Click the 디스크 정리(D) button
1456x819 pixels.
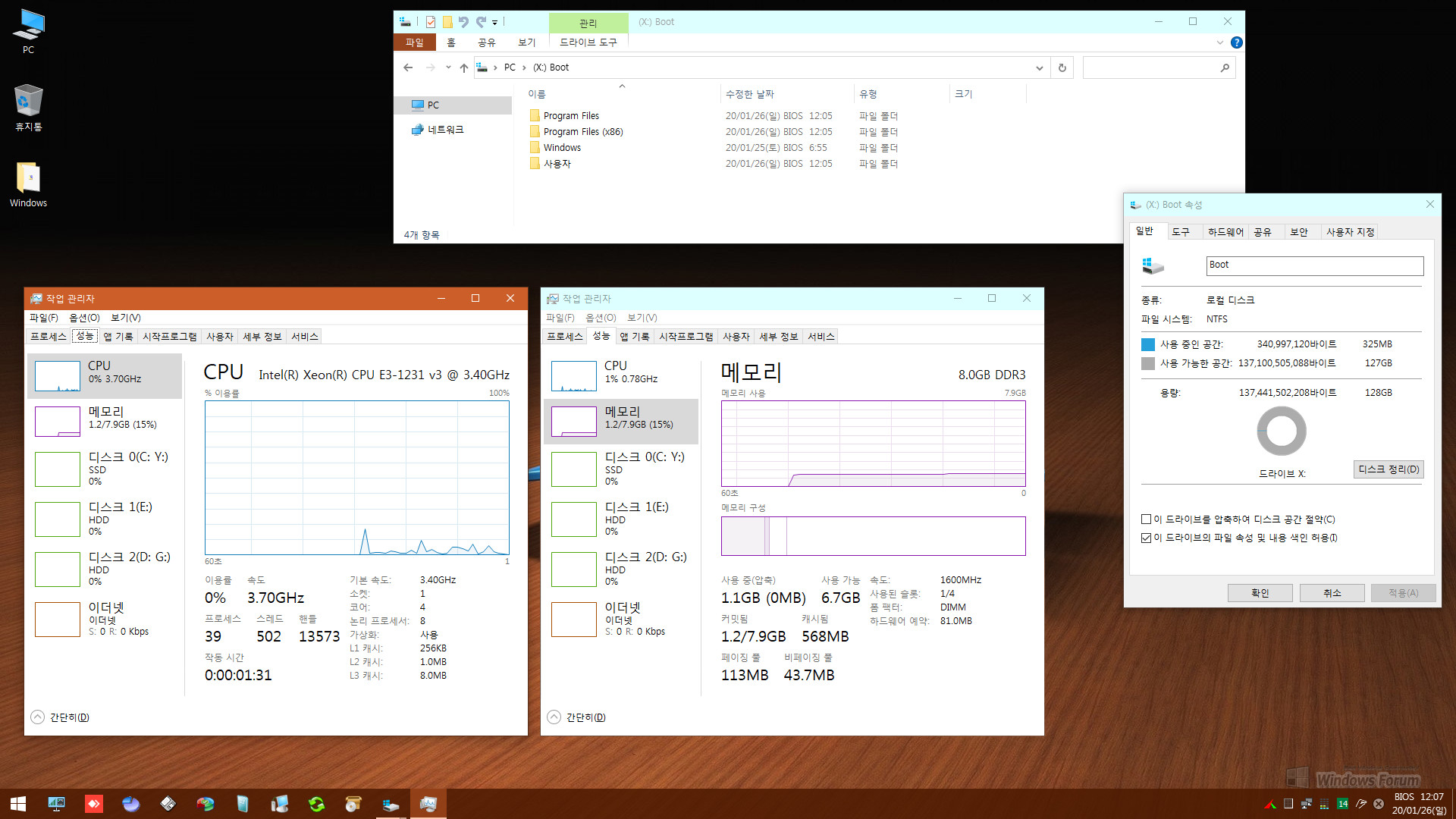tap(1389, 469)
